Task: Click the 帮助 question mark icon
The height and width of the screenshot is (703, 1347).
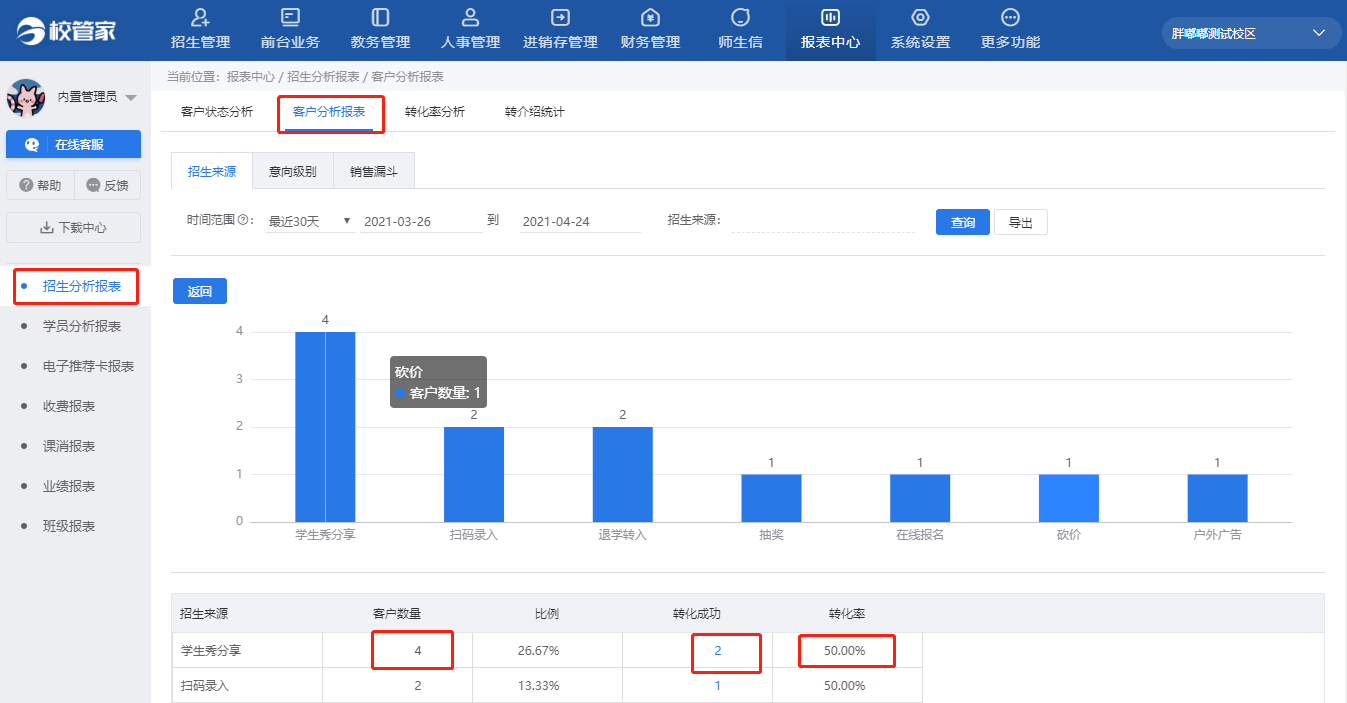Action: click(x=26, y=185)
